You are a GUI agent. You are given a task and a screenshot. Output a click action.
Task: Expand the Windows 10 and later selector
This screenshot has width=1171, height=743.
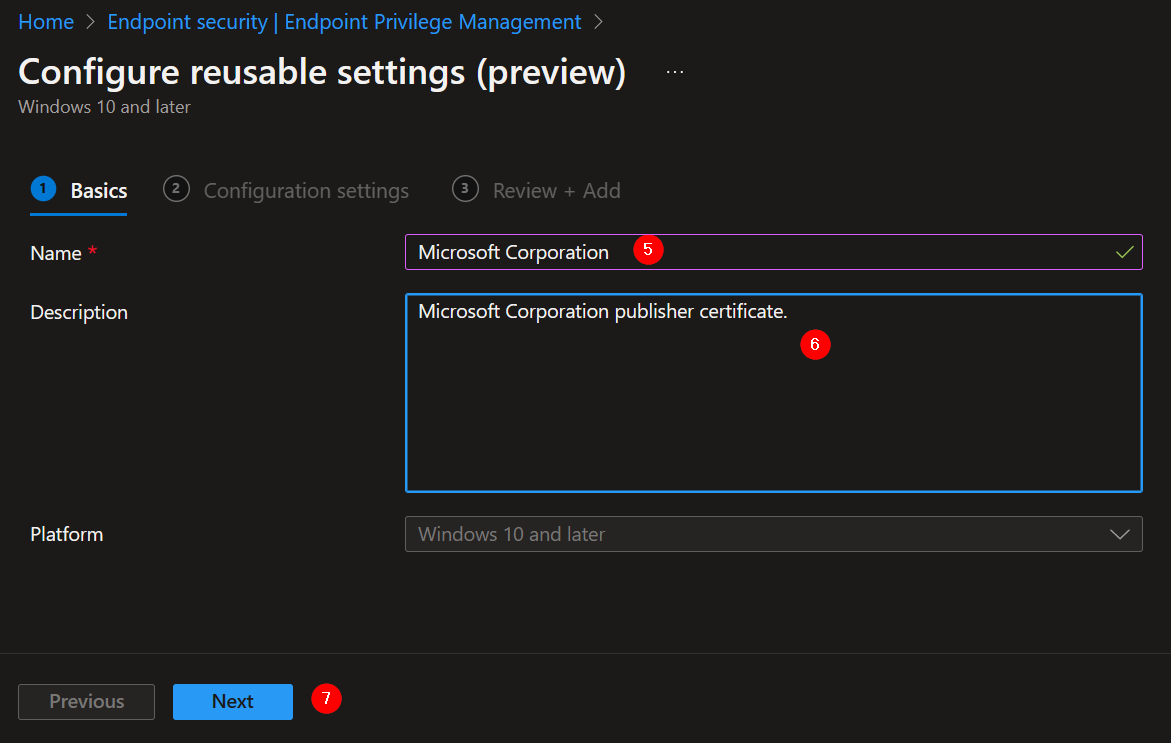(773, 534)
